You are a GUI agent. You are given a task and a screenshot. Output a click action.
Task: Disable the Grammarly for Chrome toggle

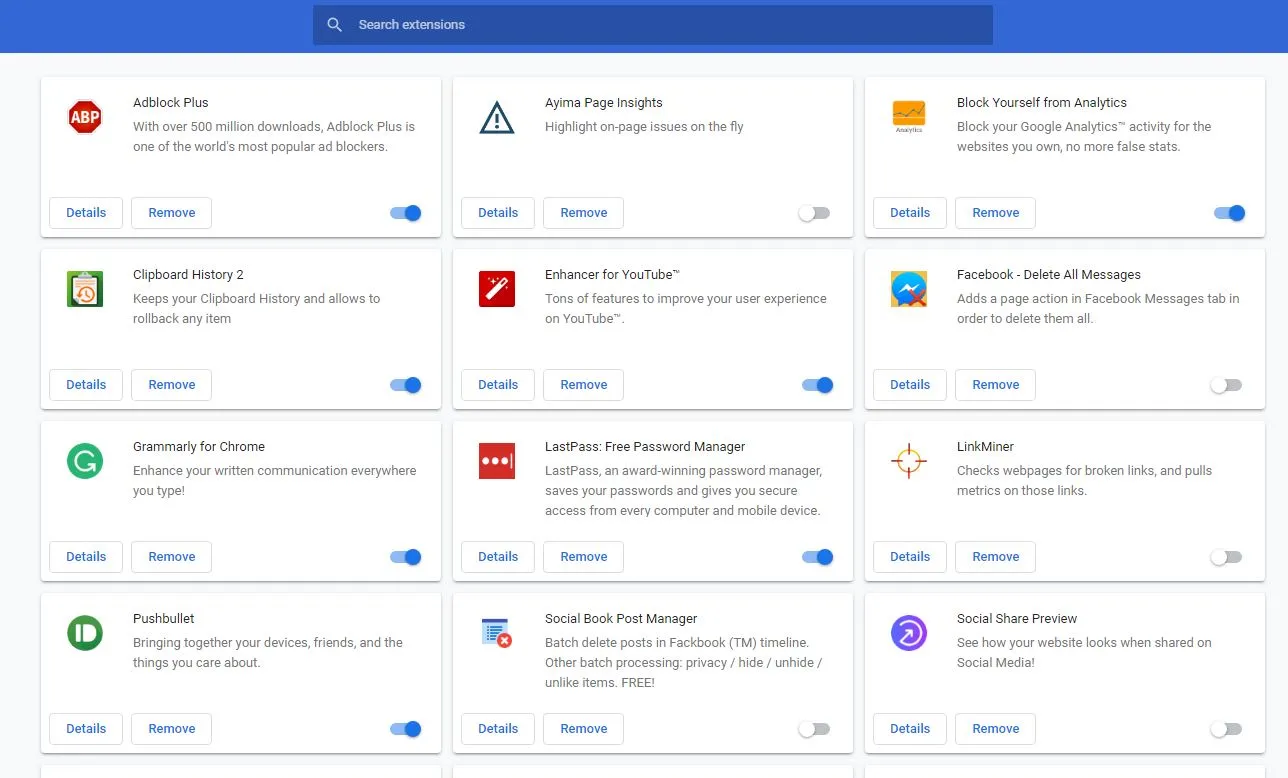click(x=406, y=557)
